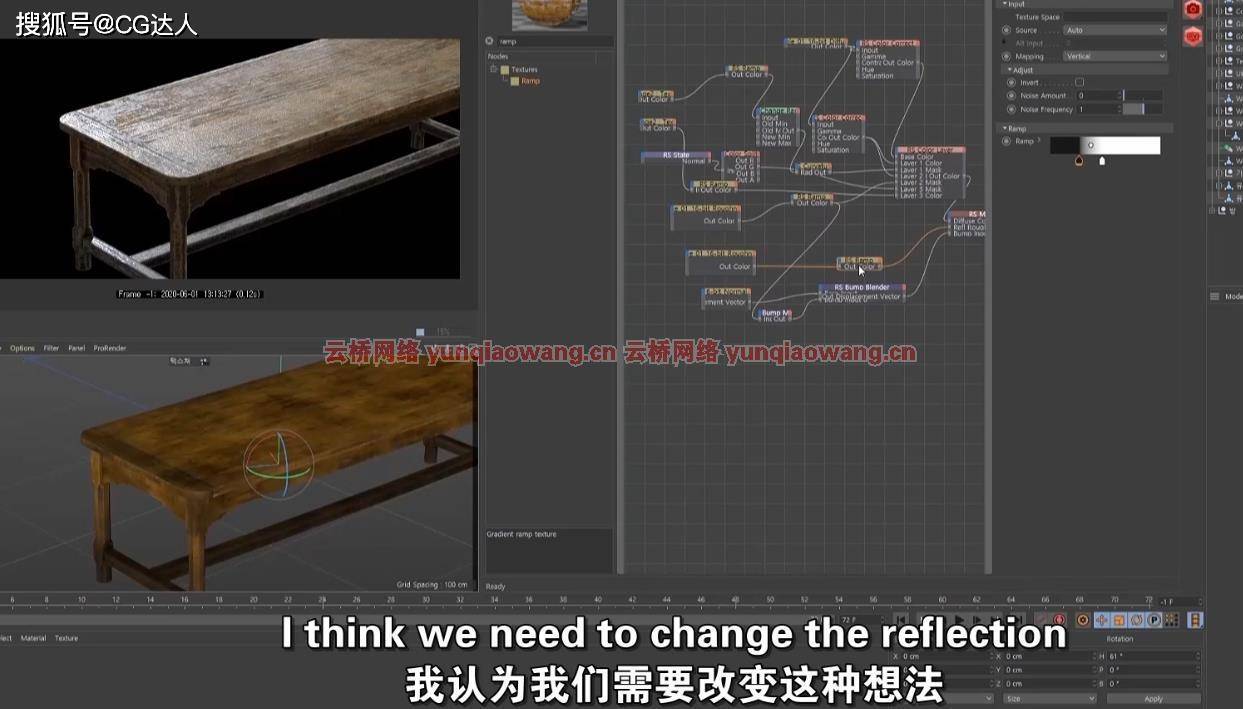Screen dimensions: 1243x709
Task: Click the Redshift IPR icon below the camera icon
Action: (1194, 36)
